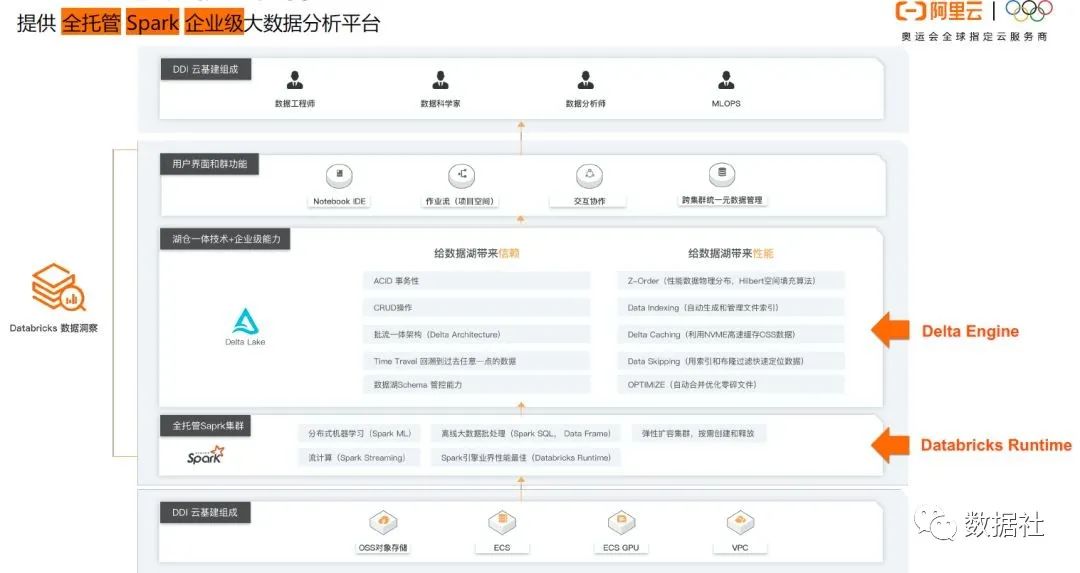Click the ECS GPU hexagon icon
The height and width of the screenshot is (573, 1080).
[x=621, y=522]
